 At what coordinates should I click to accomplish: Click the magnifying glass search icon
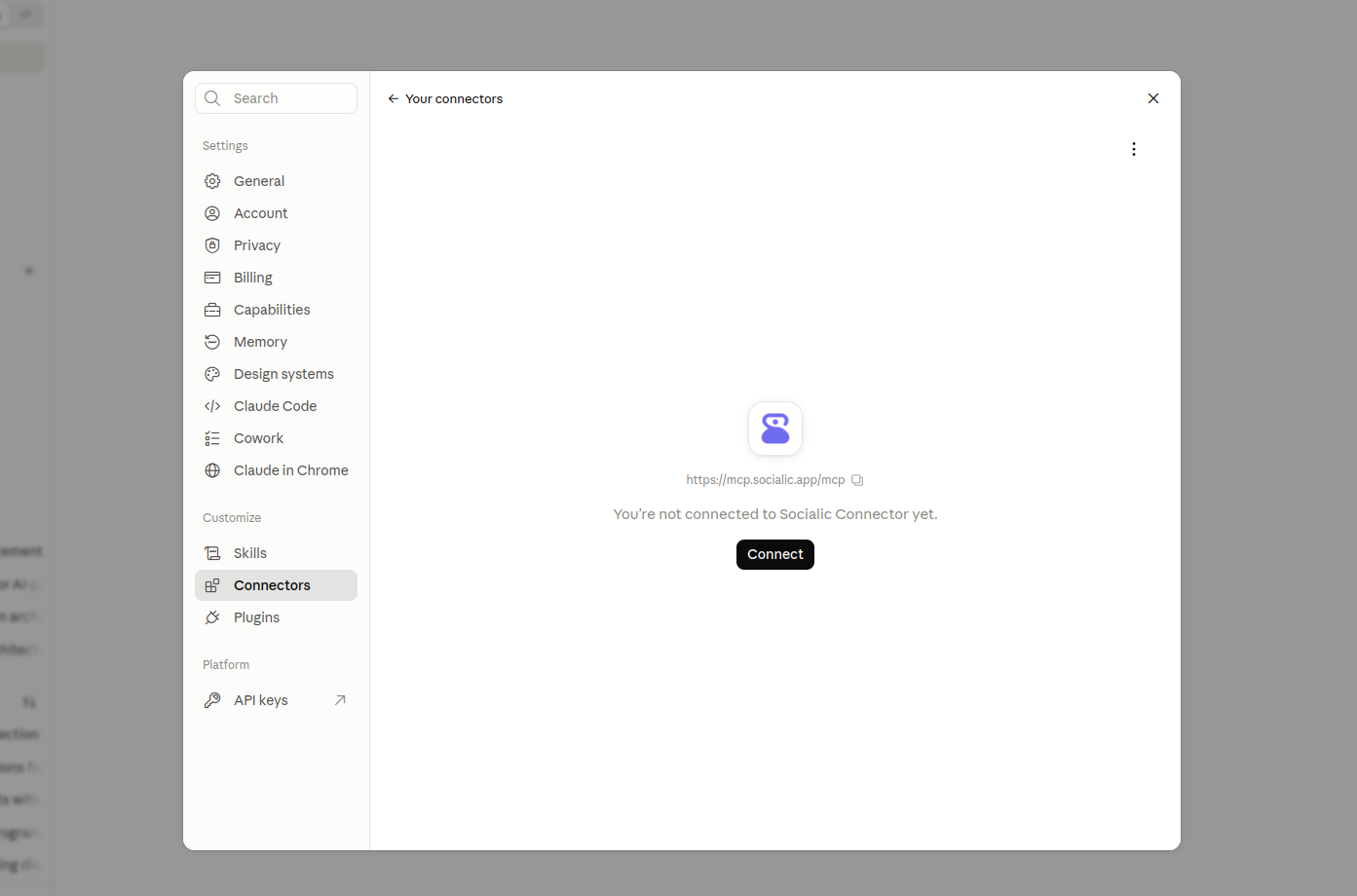[212, 98]
